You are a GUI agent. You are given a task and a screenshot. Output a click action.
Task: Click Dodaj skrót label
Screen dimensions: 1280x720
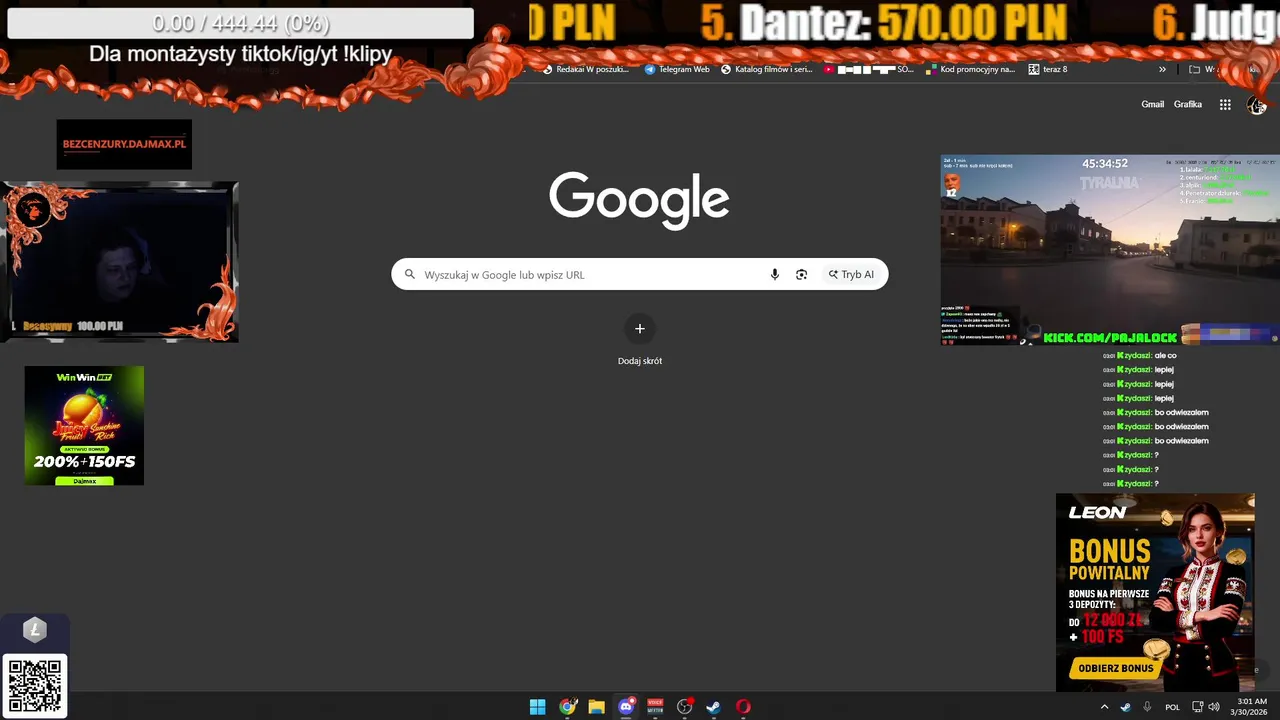point(640,361)
